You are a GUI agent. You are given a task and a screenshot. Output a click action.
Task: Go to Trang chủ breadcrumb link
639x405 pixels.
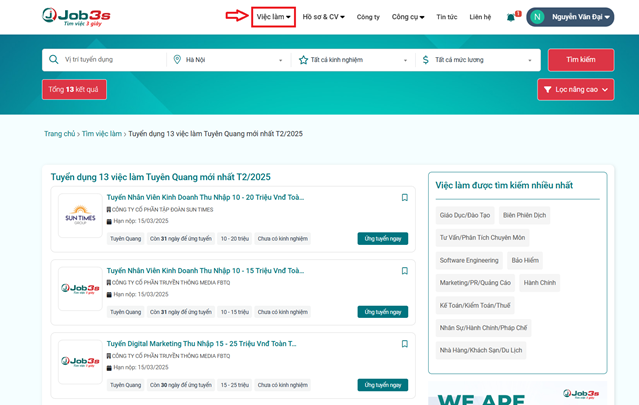pyautogui.click(x=59, y=133)
